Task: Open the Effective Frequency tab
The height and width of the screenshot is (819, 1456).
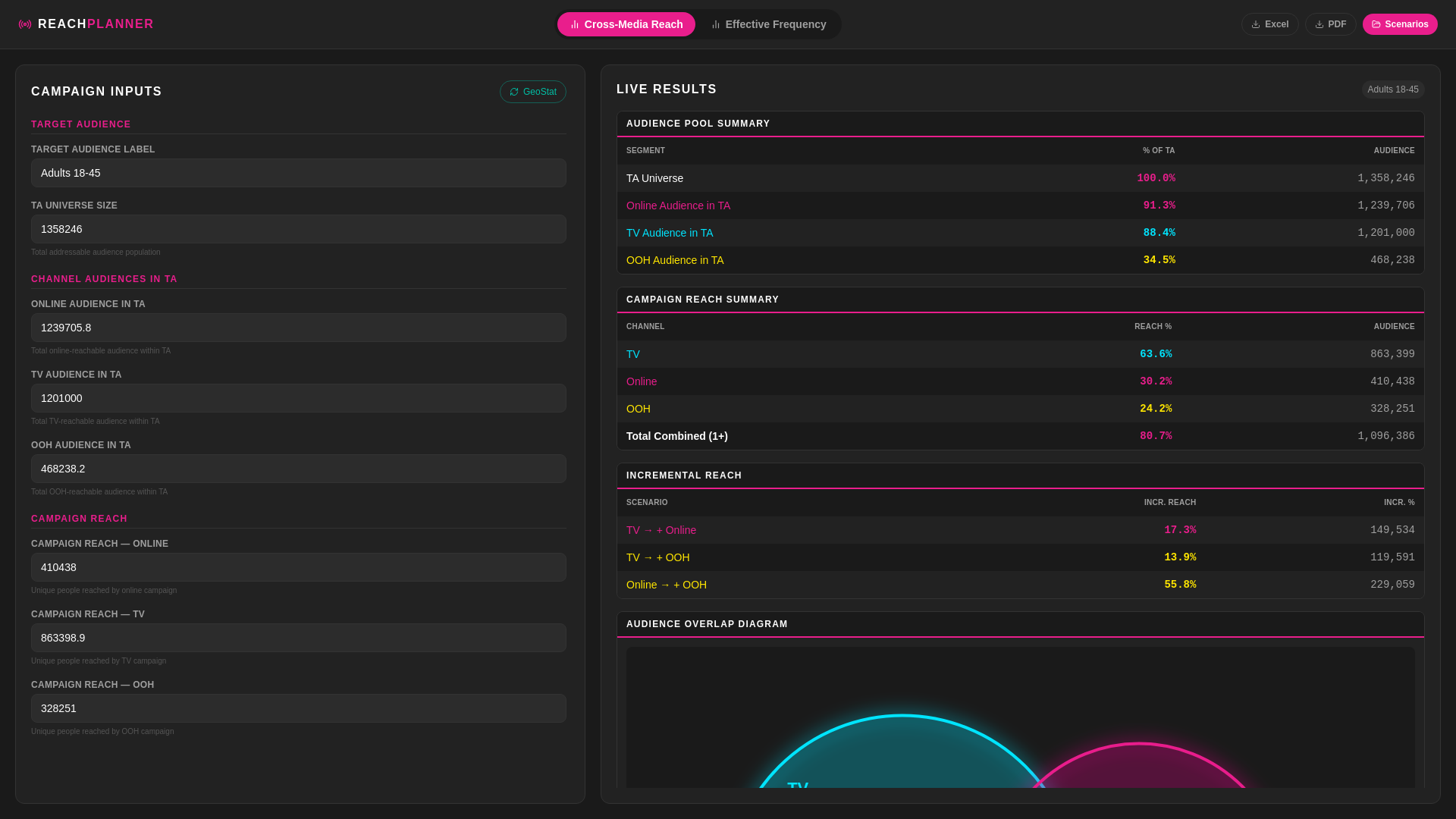Action: point(768,24)
